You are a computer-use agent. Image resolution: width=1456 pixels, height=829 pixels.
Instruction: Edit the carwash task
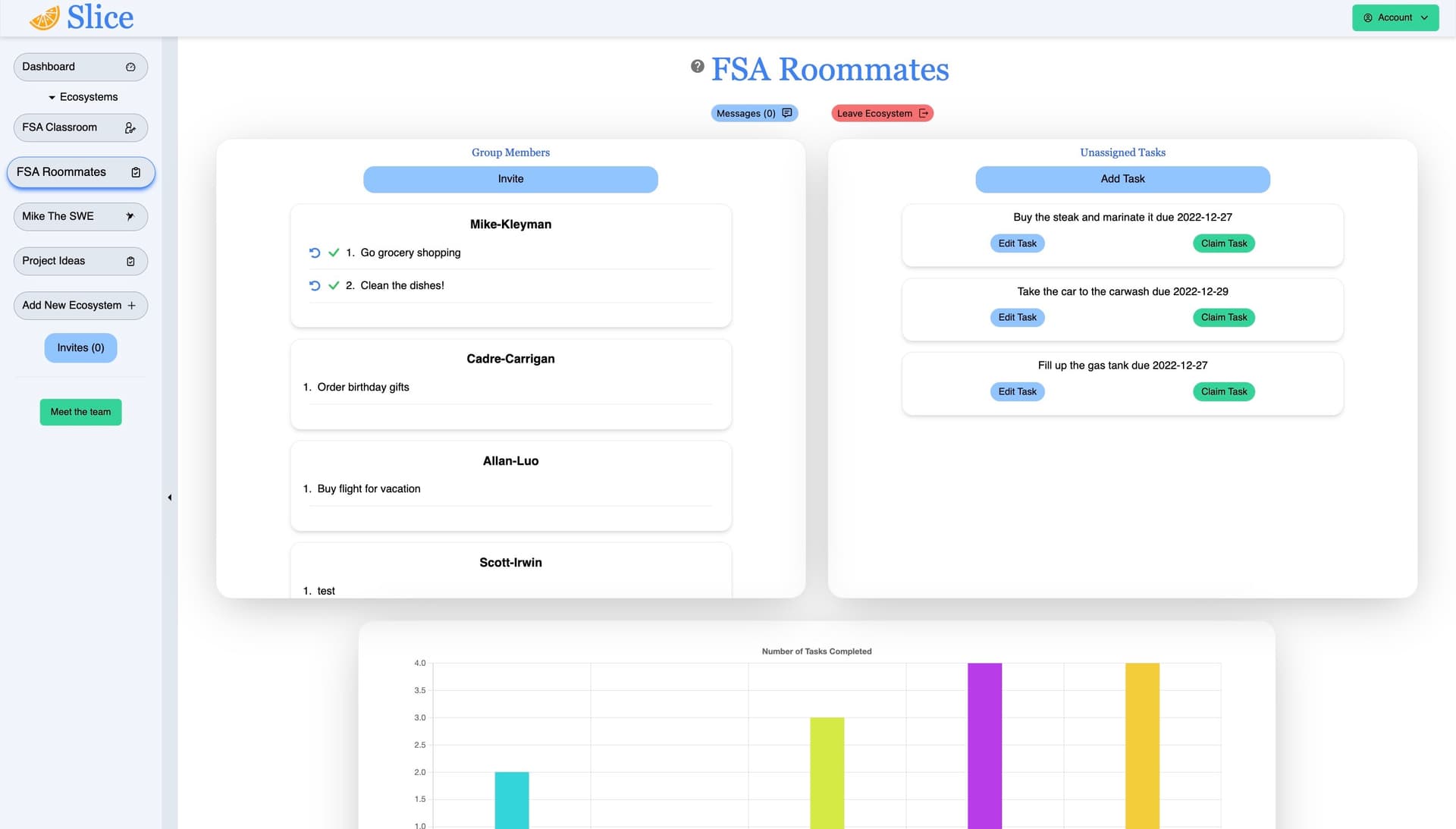click(1017, 318)
